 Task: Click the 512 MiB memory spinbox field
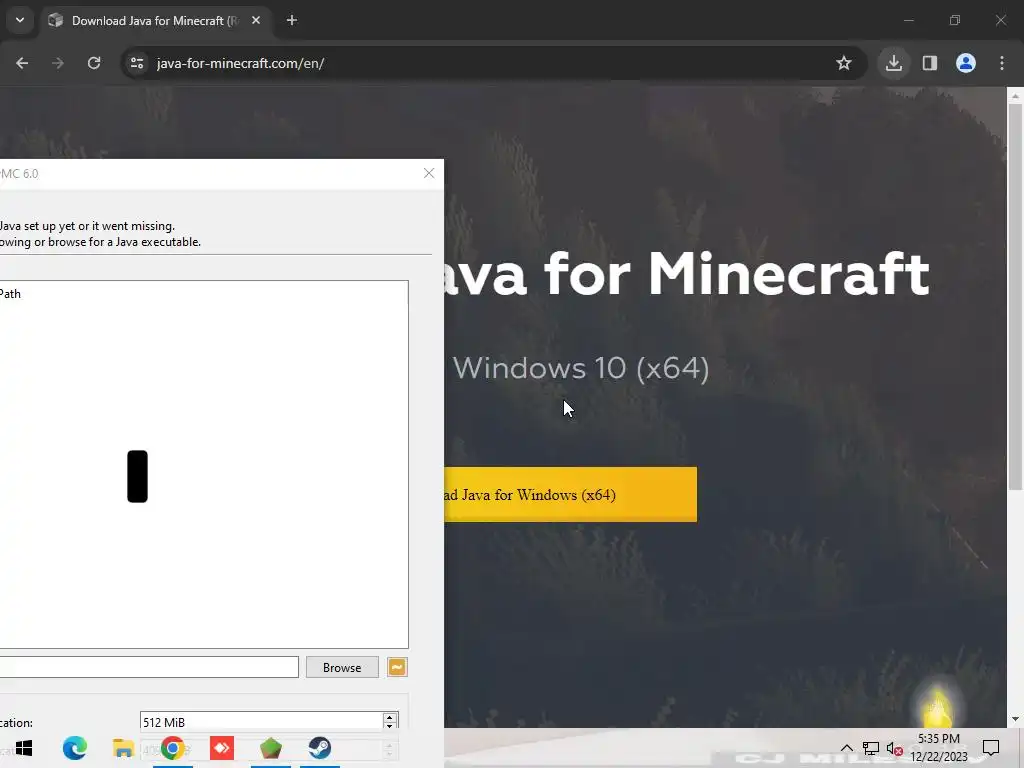pos(261,722)
